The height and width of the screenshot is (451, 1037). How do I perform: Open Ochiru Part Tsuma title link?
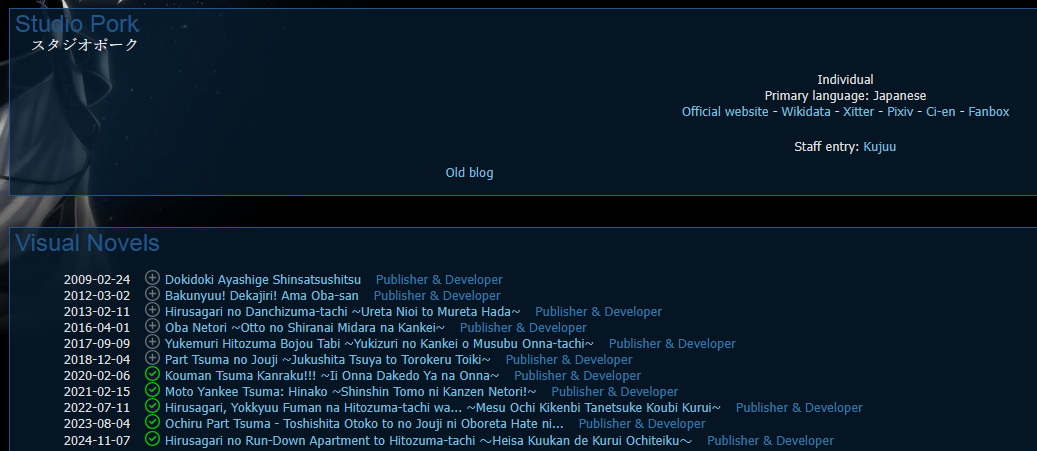[x=364, y=423]
